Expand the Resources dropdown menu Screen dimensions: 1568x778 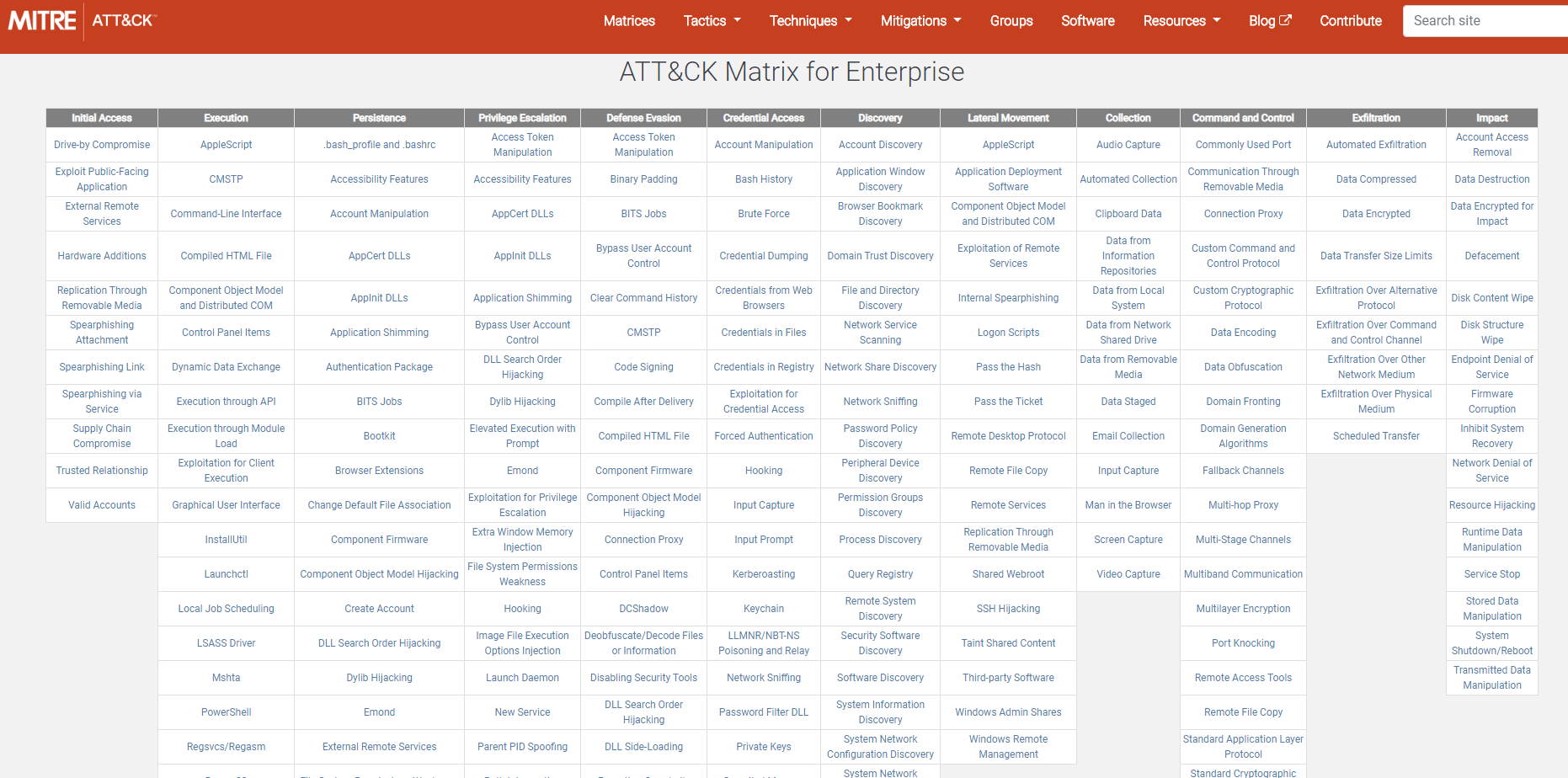(1182, 21)
